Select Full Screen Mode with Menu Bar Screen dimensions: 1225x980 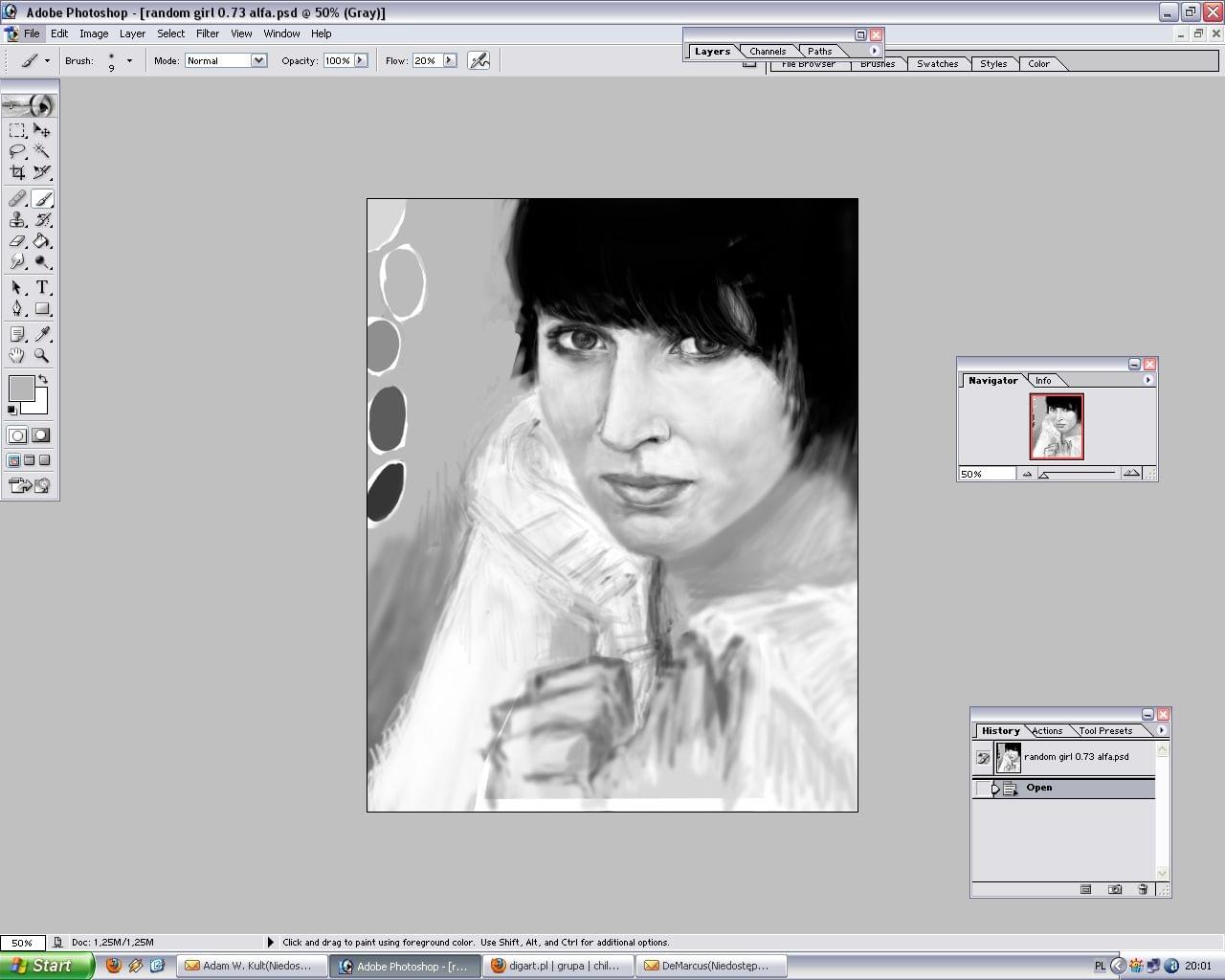tap(29, 460)
